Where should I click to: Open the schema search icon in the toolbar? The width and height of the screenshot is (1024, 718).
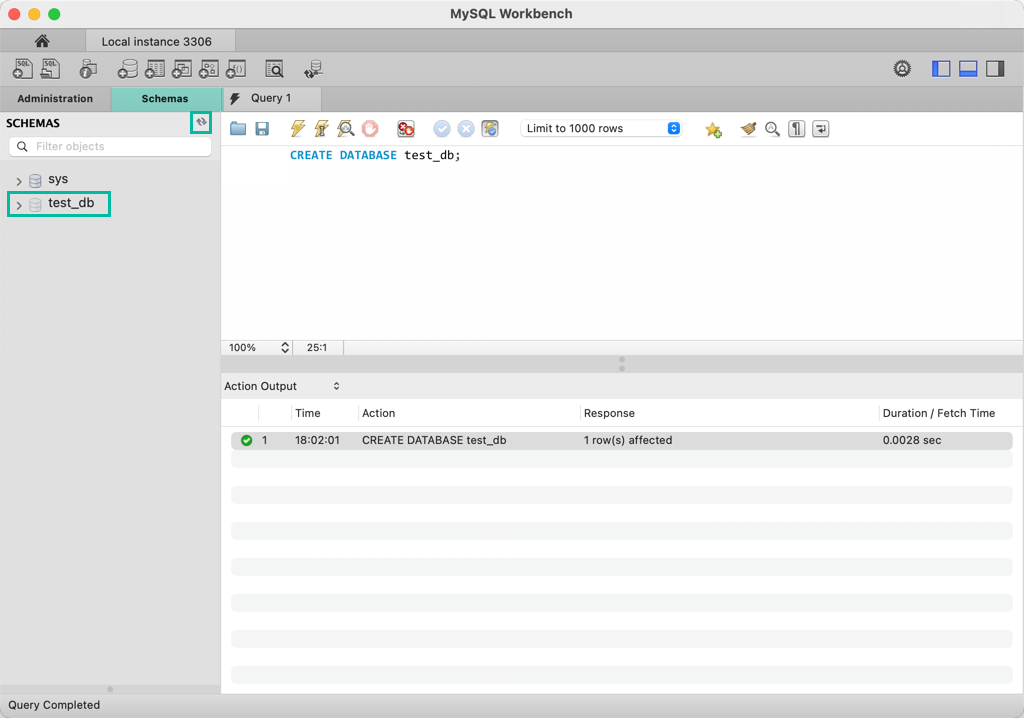coord(273,68)
